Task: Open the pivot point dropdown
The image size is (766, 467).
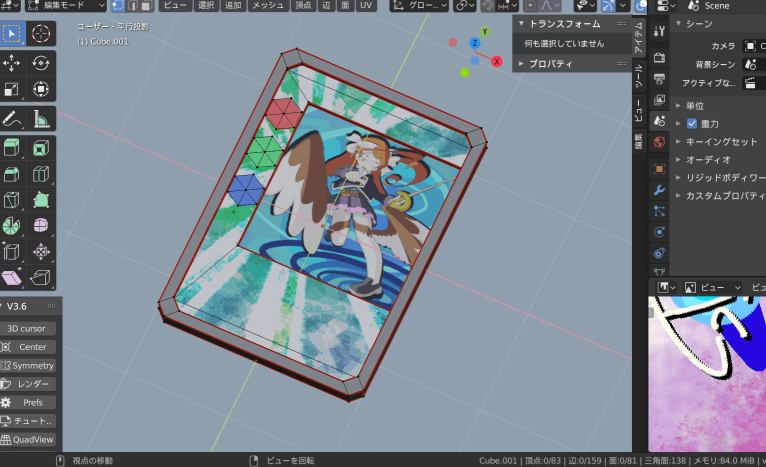Action: pos(465,6)
